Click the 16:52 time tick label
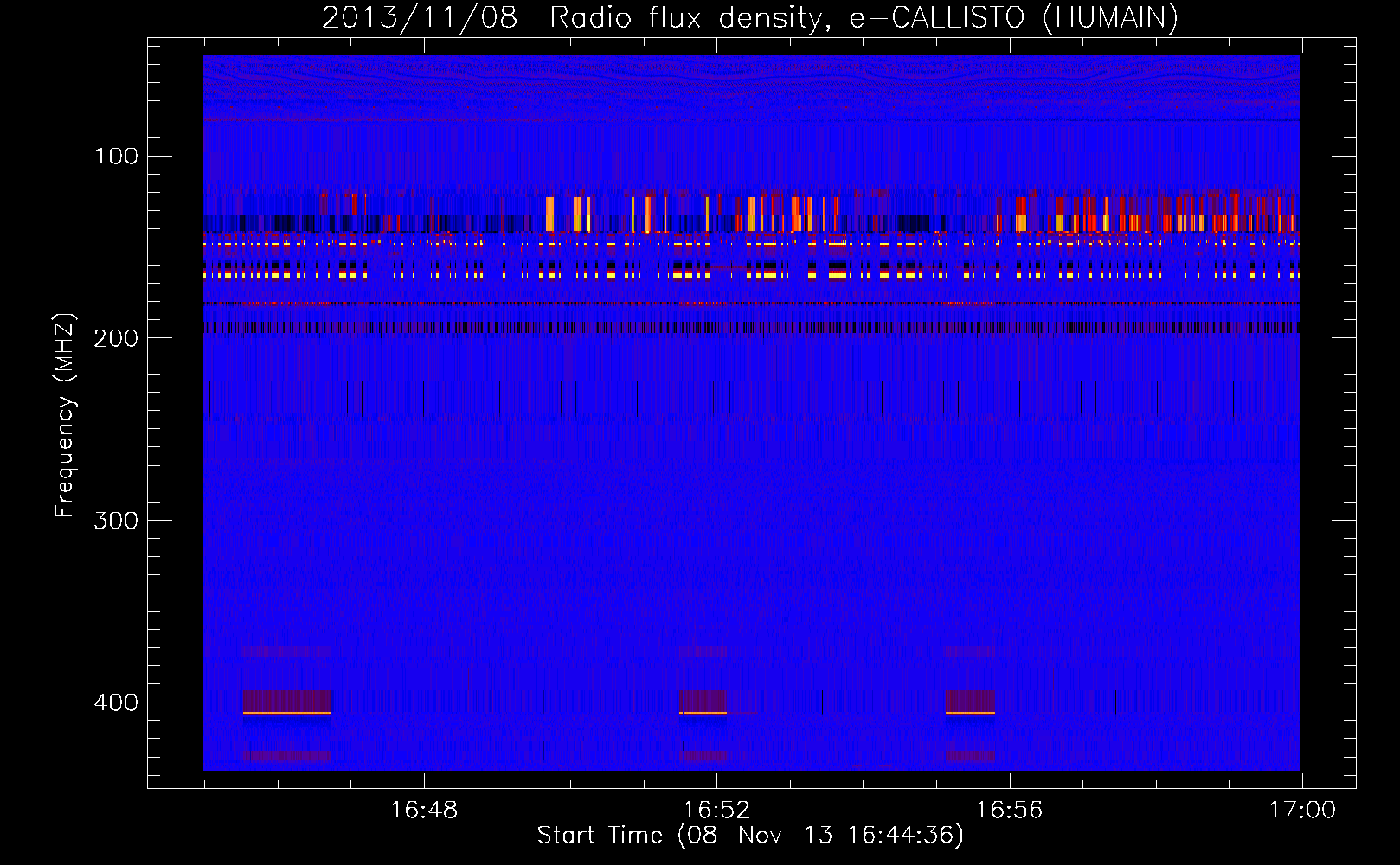This screenshot has height=865, width=1400. (716, 811)
